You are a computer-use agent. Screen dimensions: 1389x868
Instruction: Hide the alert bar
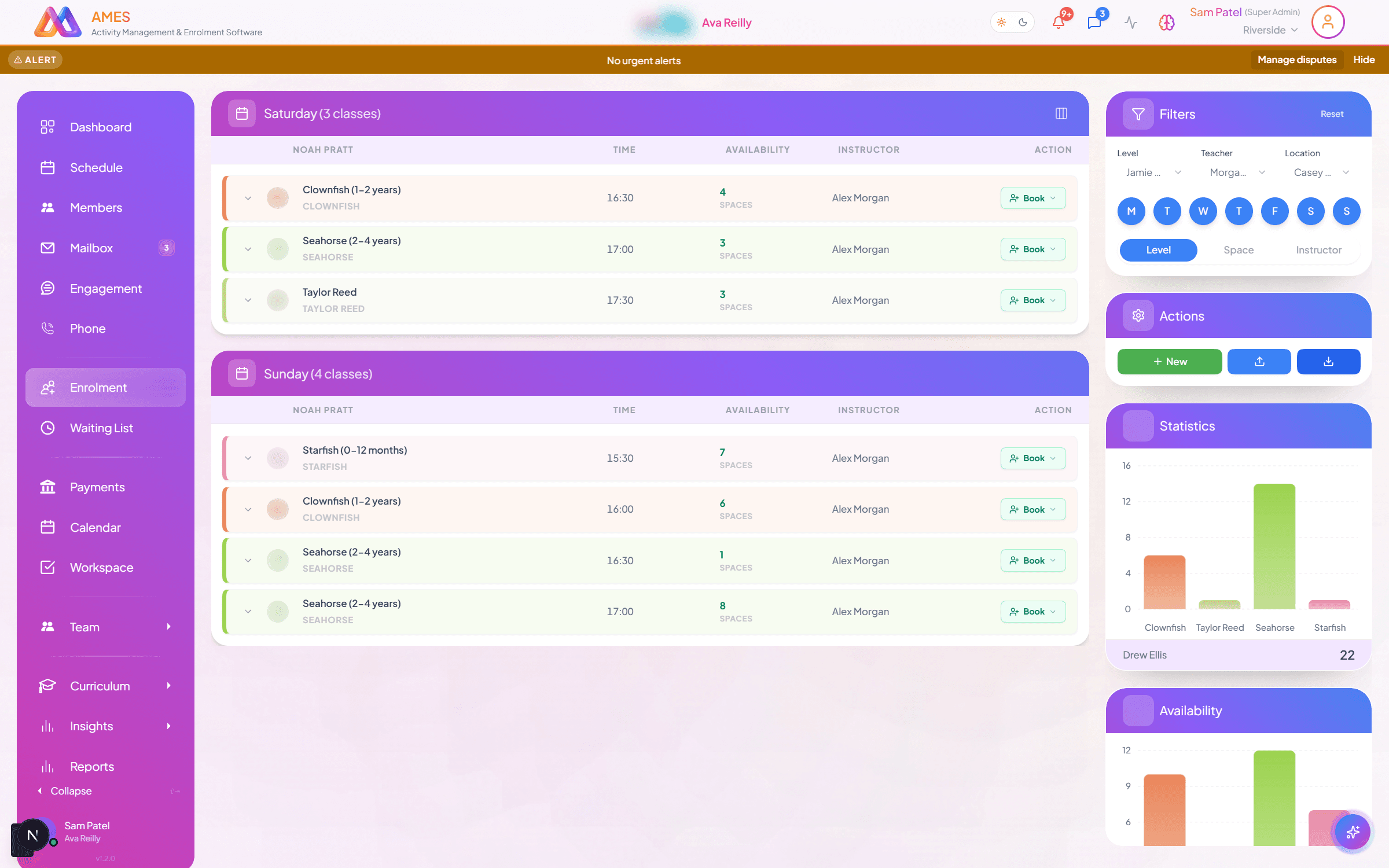1364,60
